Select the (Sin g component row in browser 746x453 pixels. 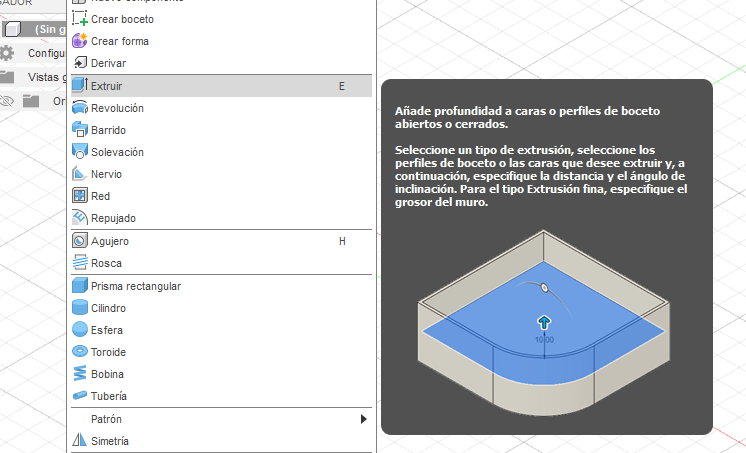[x=34, y=29]
